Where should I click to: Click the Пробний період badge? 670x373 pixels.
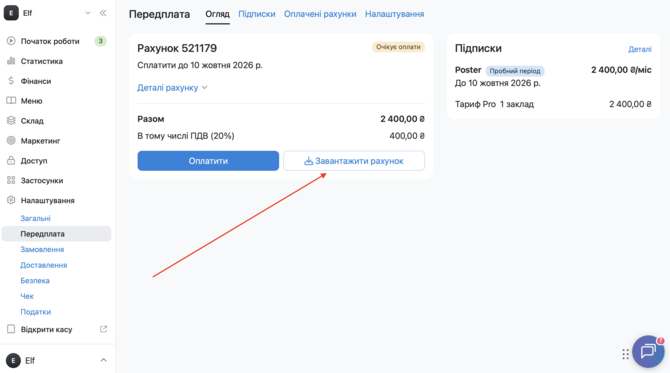[515, 71]
